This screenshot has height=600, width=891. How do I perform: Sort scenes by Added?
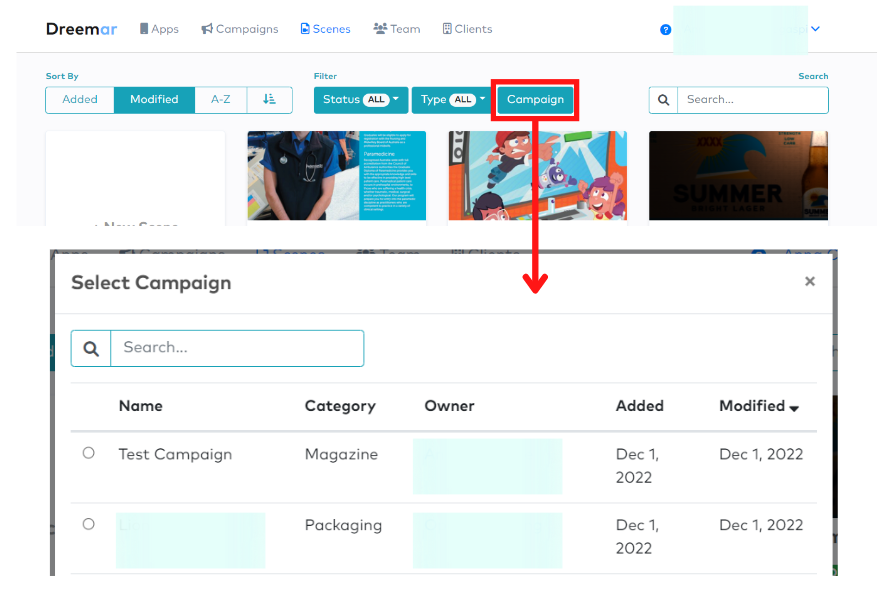[80, 99]
